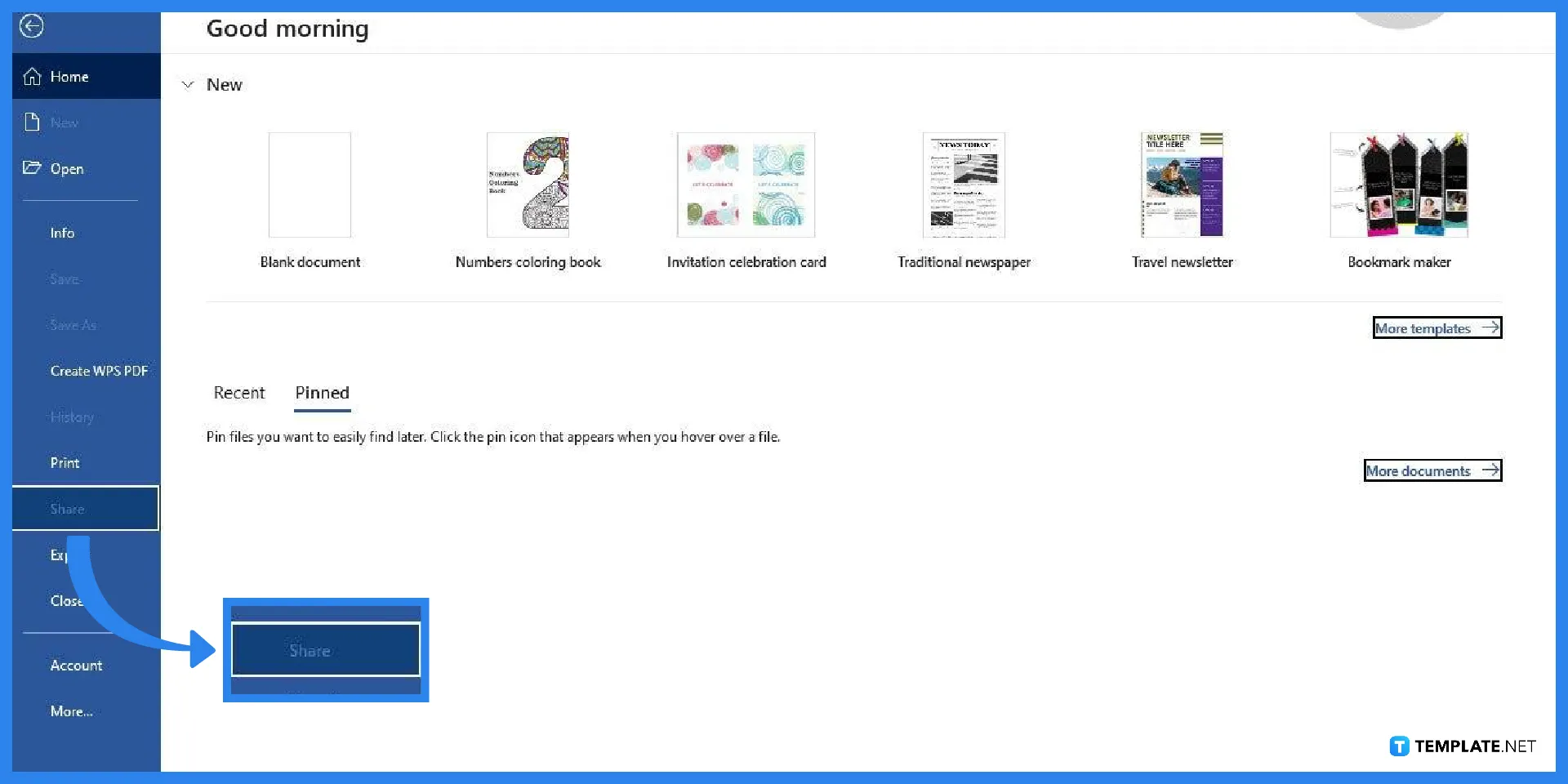The width and height of the screenshot is (1568, 784).
Task: Click the New page icon in the sidebar
Action: tap(33, 122)
